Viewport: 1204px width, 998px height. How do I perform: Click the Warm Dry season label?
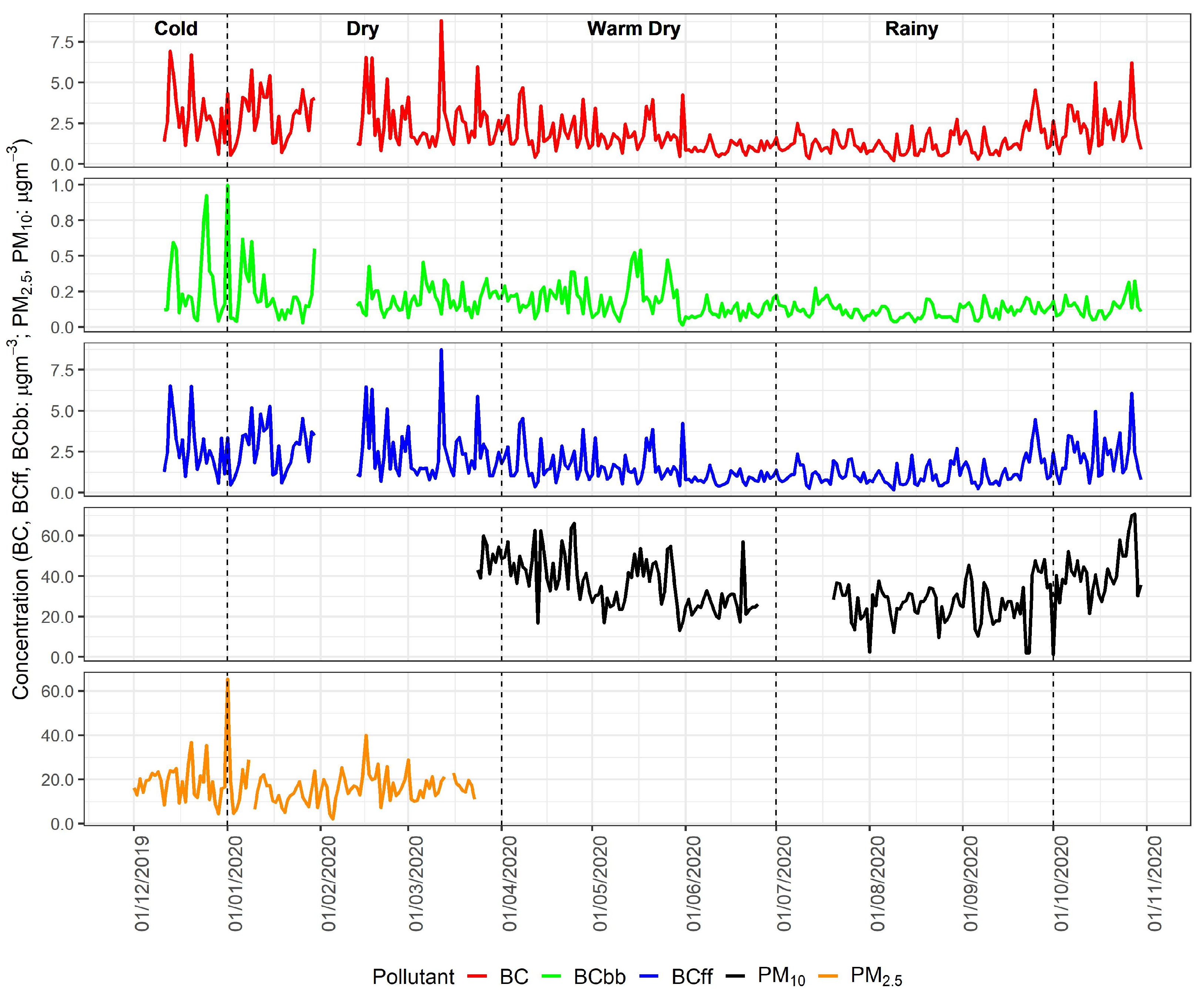point(633,29)
